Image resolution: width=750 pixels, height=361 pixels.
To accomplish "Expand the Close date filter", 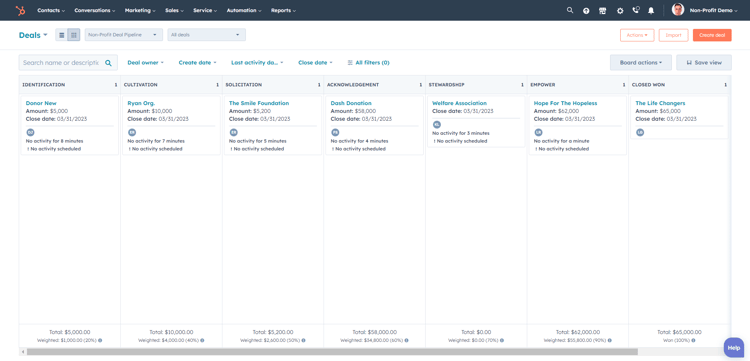I will (315, 63).
